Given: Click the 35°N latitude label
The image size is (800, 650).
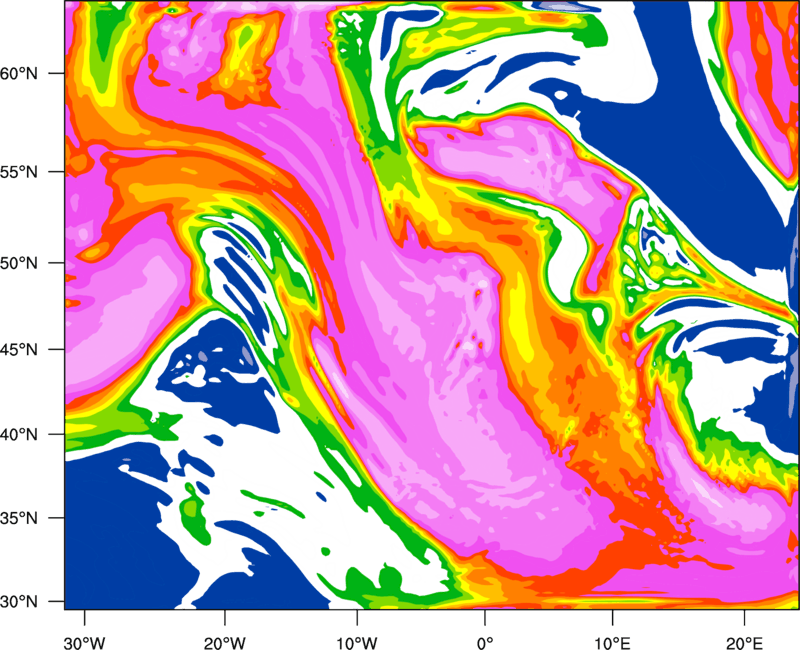Looking at the screenshot, I should coord(19,518).
